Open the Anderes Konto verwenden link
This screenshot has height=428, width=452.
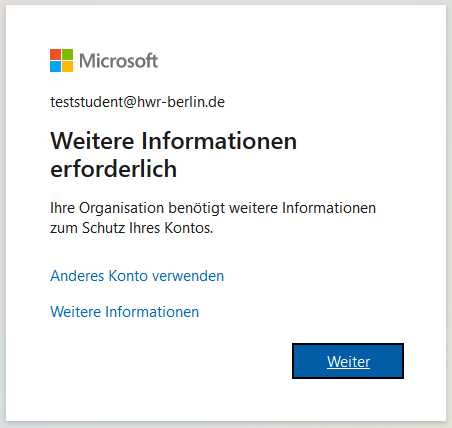click(137, 276)
